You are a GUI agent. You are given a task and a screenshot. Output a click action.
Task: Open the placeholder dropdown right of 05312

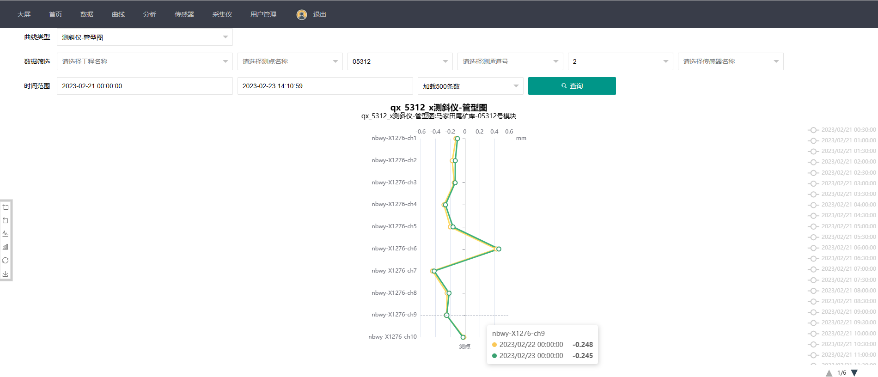point(510,61)
